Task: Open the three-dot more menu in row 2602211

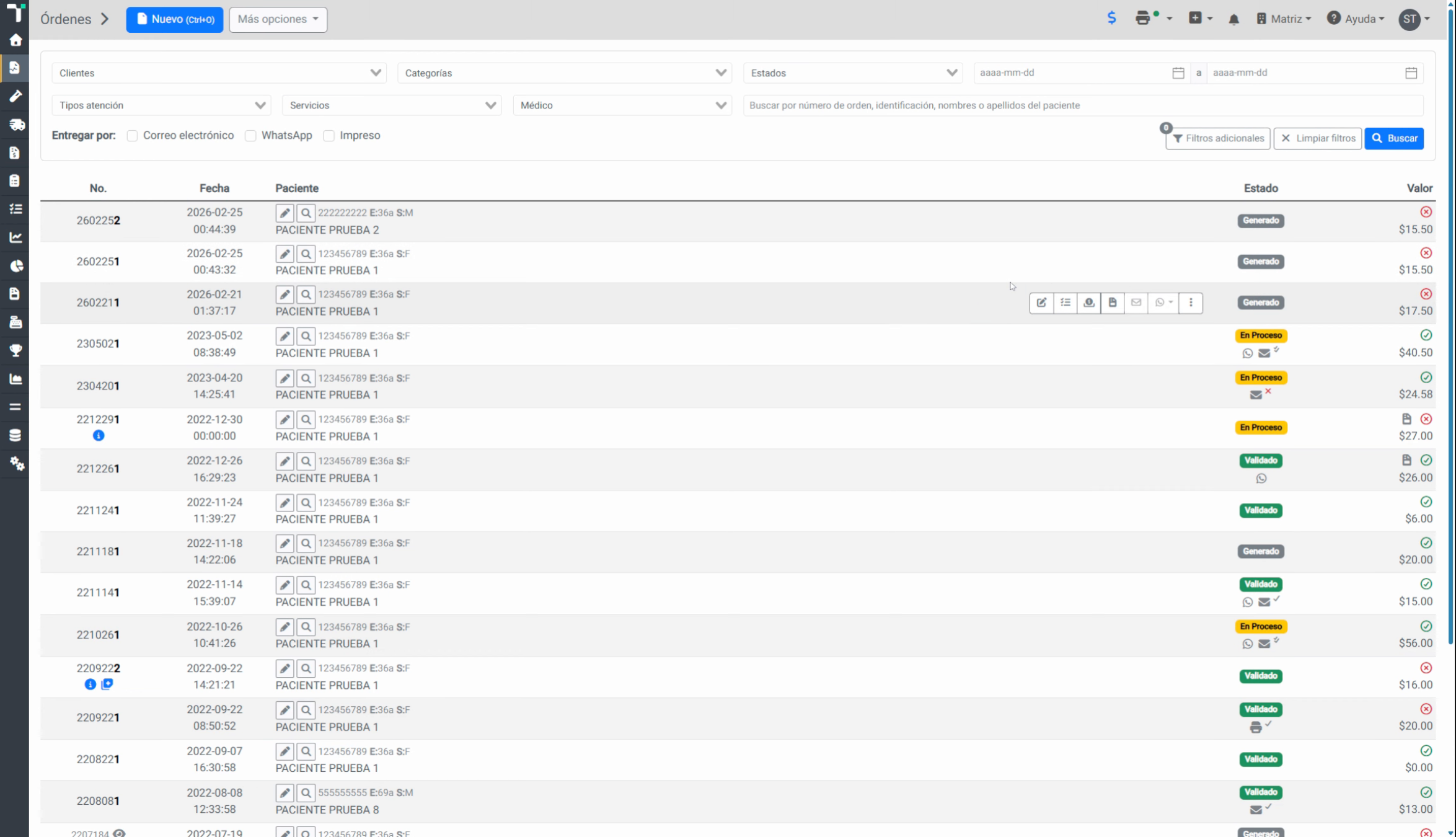Action: [x=1190, y=303]
